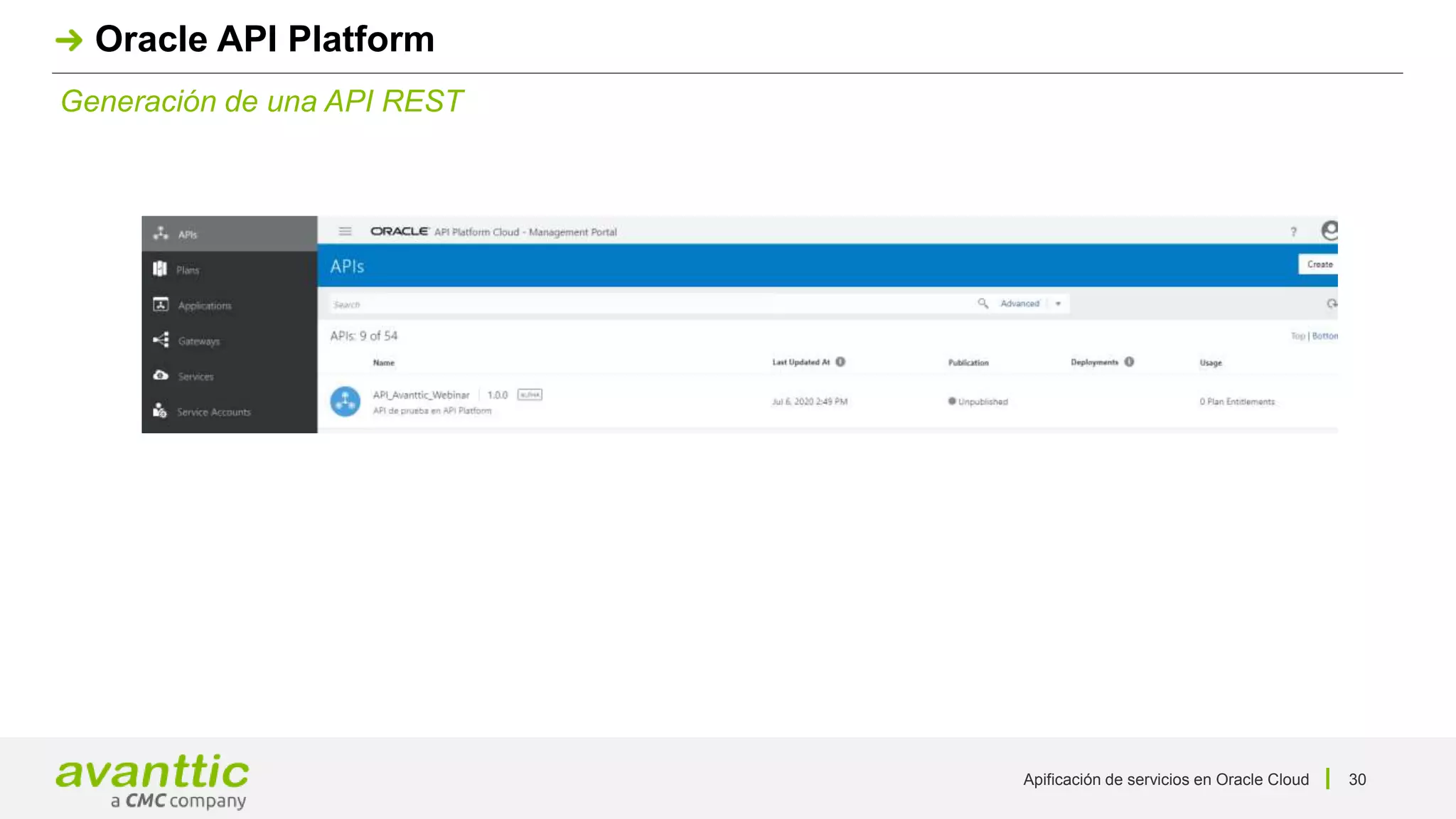Click the Services cloud icon in sidebar
The height and width of the screenshot is (819, 1456).
coord(161,375)
